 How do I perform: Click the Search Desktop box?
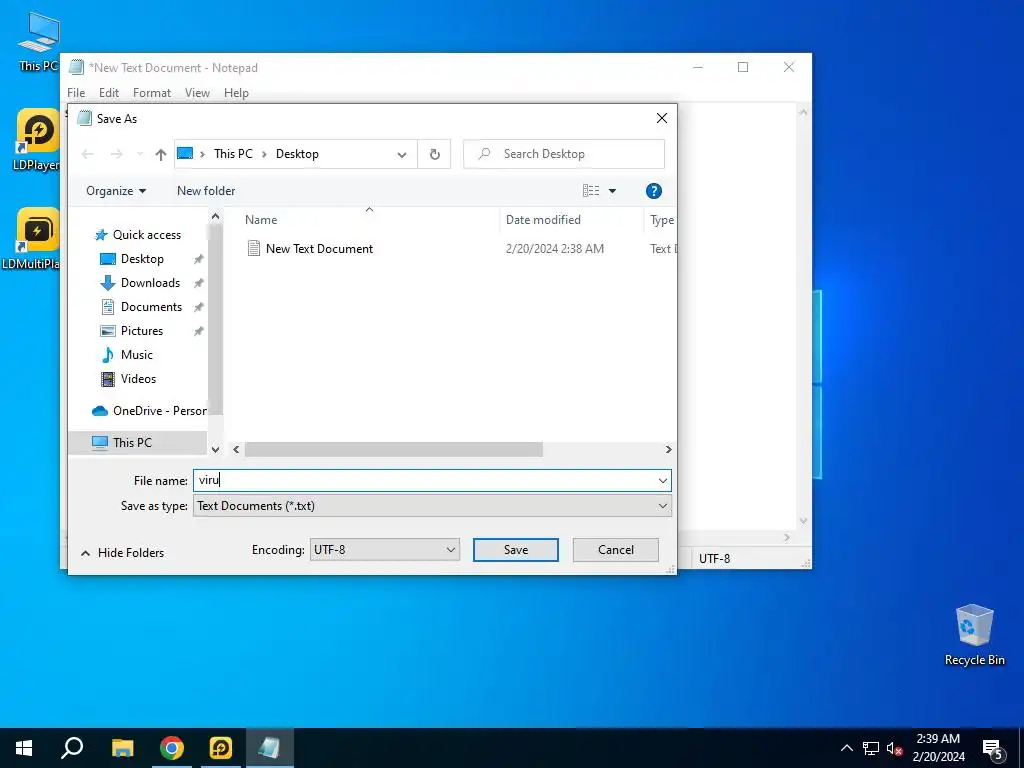564,154
